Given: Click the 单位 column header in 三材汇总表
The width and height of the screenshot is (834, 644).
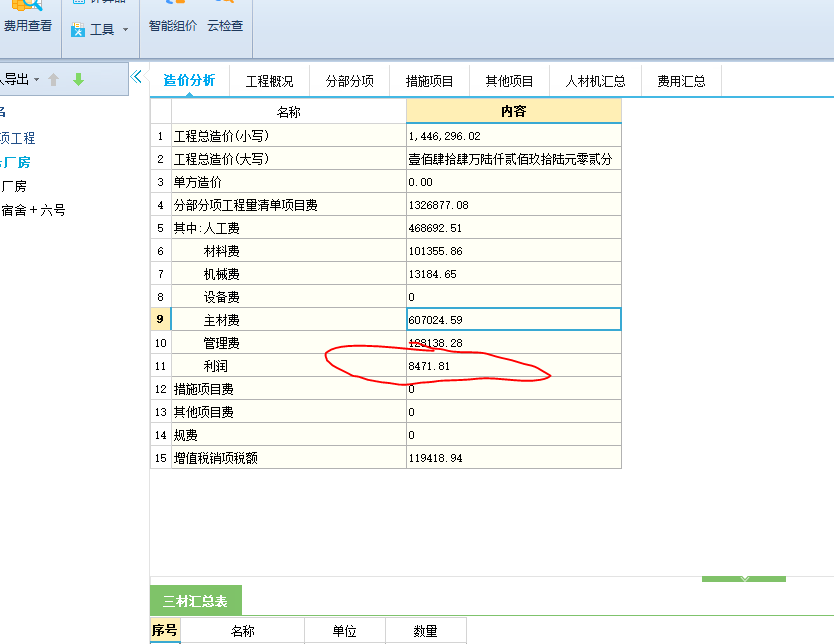Looking at the screenshot, I should coord(345,631).
